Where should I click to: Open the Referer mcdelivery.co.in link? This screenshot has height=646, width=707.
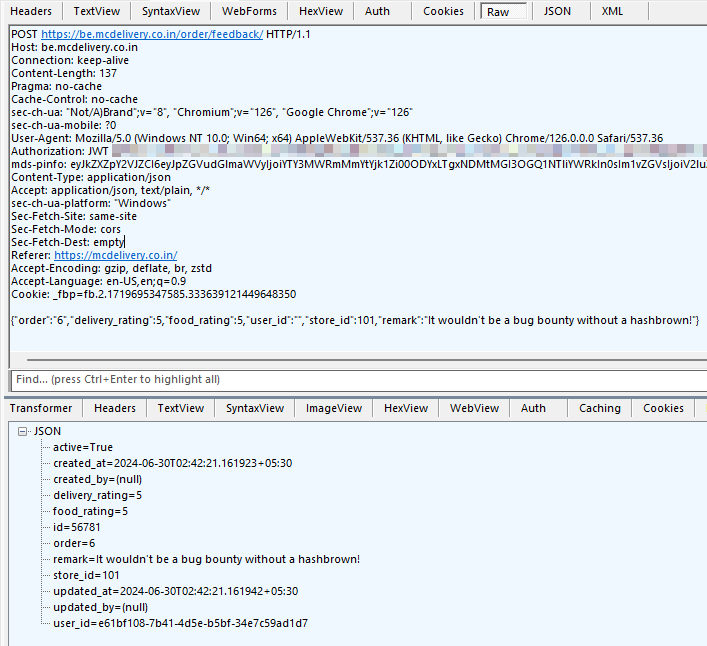[115, 256]
